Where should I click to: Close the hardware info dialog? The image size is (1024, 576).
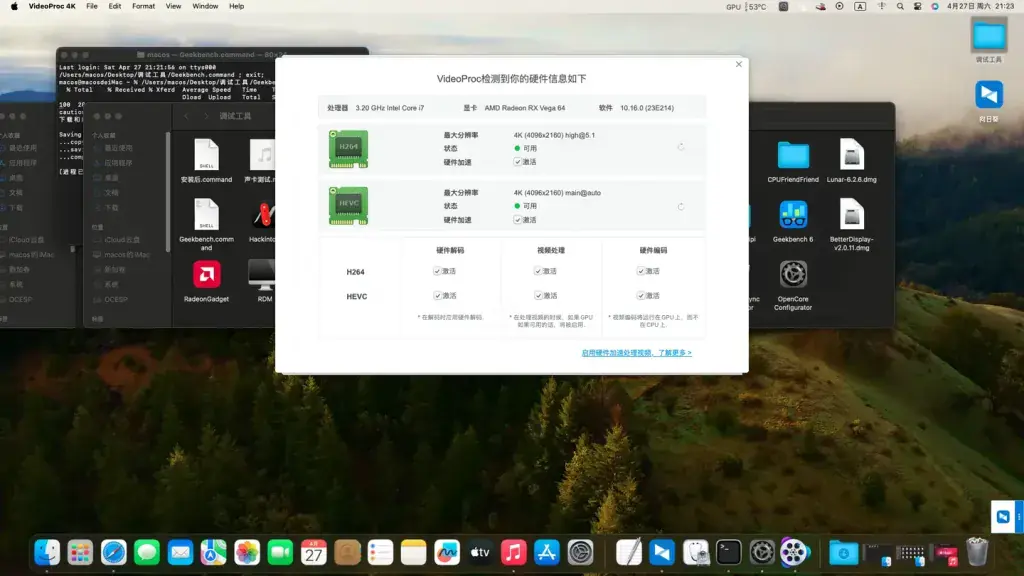click(739, 64)
